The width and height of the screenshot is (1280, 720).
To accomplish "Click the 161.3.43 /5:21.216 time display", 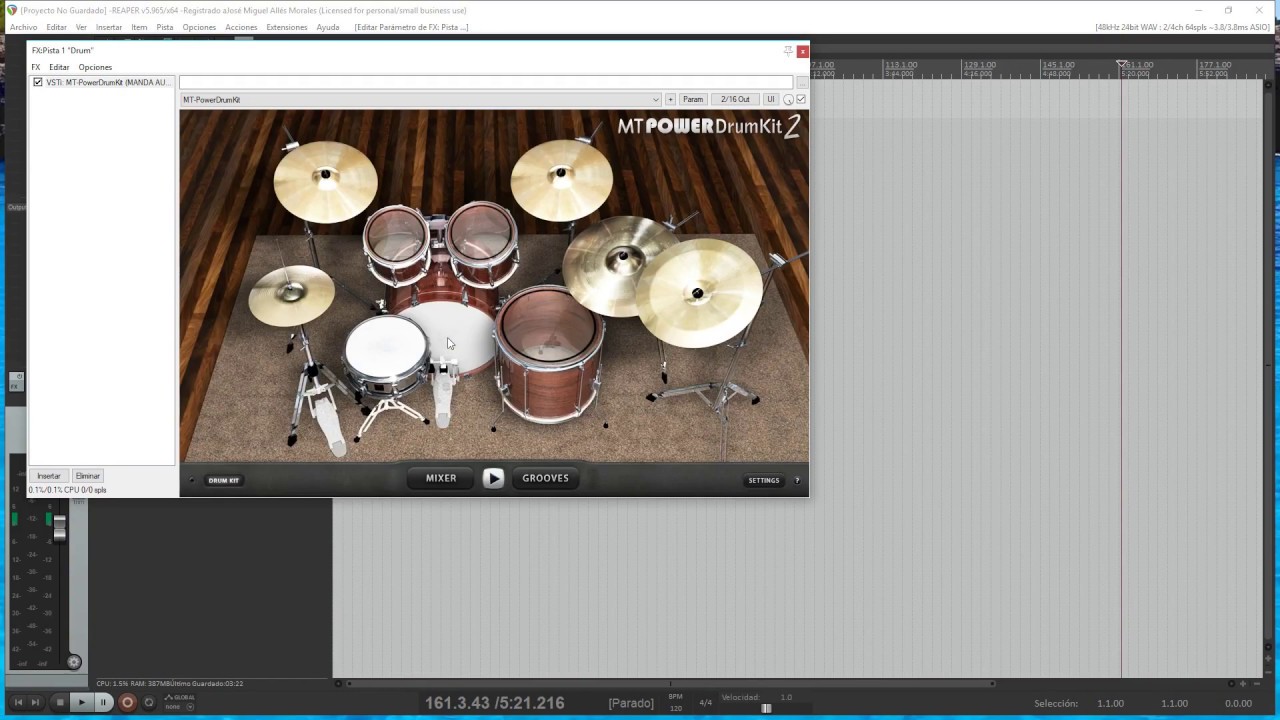I will tap(495, 703).
